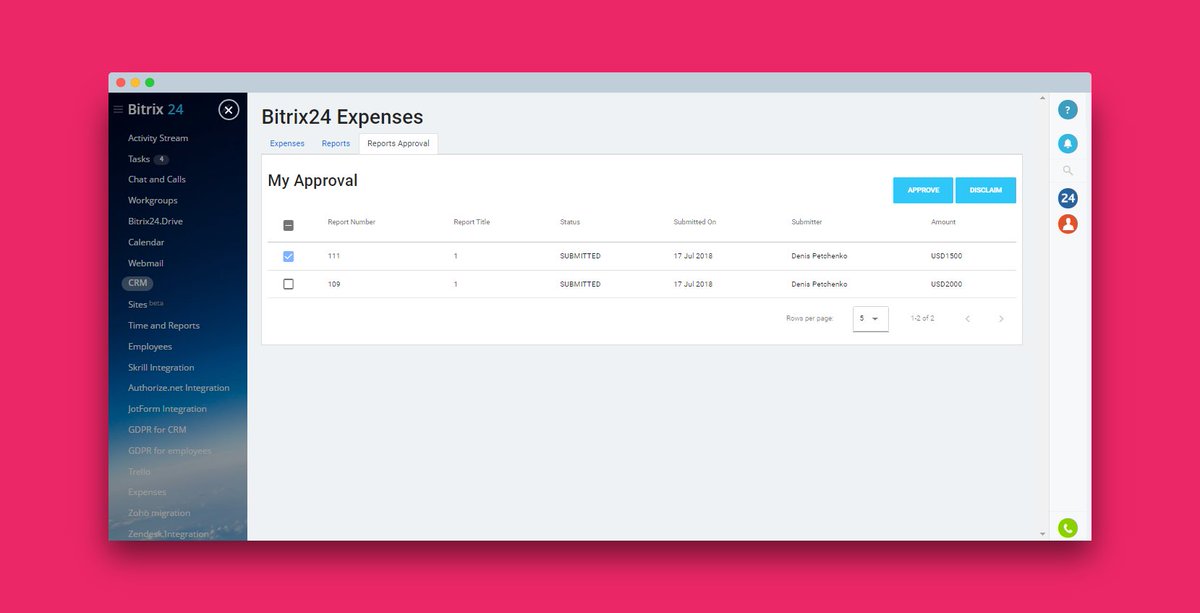This screenshot has height=613, width=1200.
Task: Click the Tasks counter badge showing 4
Action: pos(162,159)
